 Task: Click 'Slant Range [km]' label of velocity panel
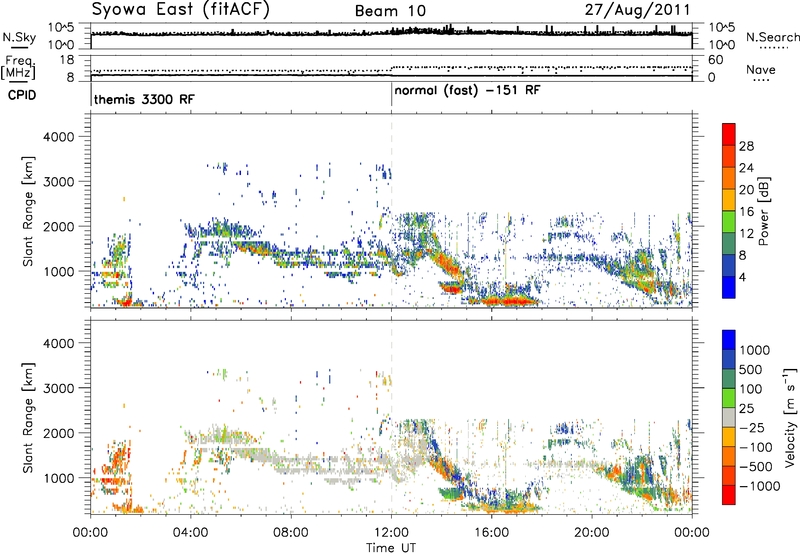(x=28, y=417)
